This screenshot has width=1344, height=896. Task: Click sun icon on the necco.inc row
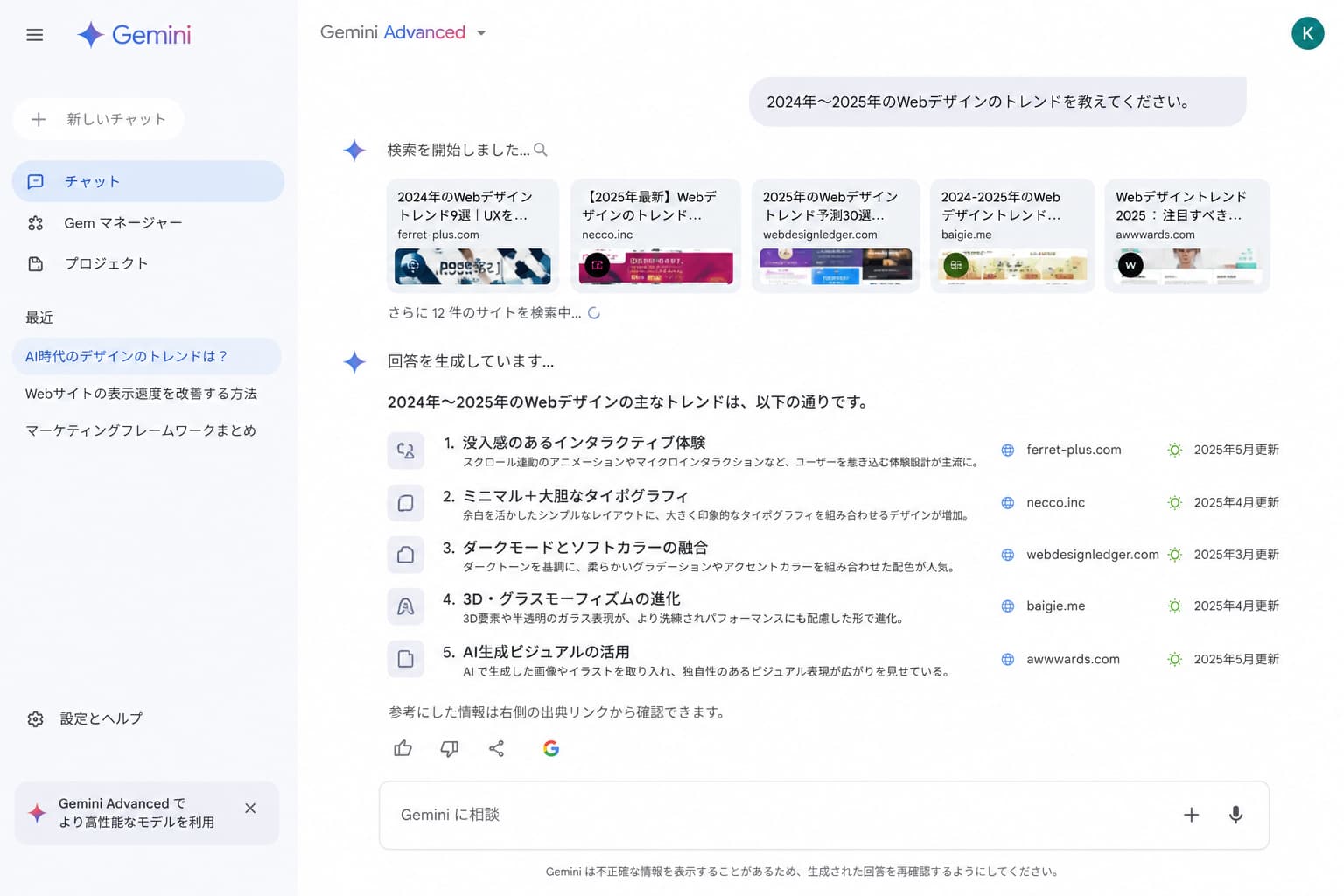click(1175, 502)
